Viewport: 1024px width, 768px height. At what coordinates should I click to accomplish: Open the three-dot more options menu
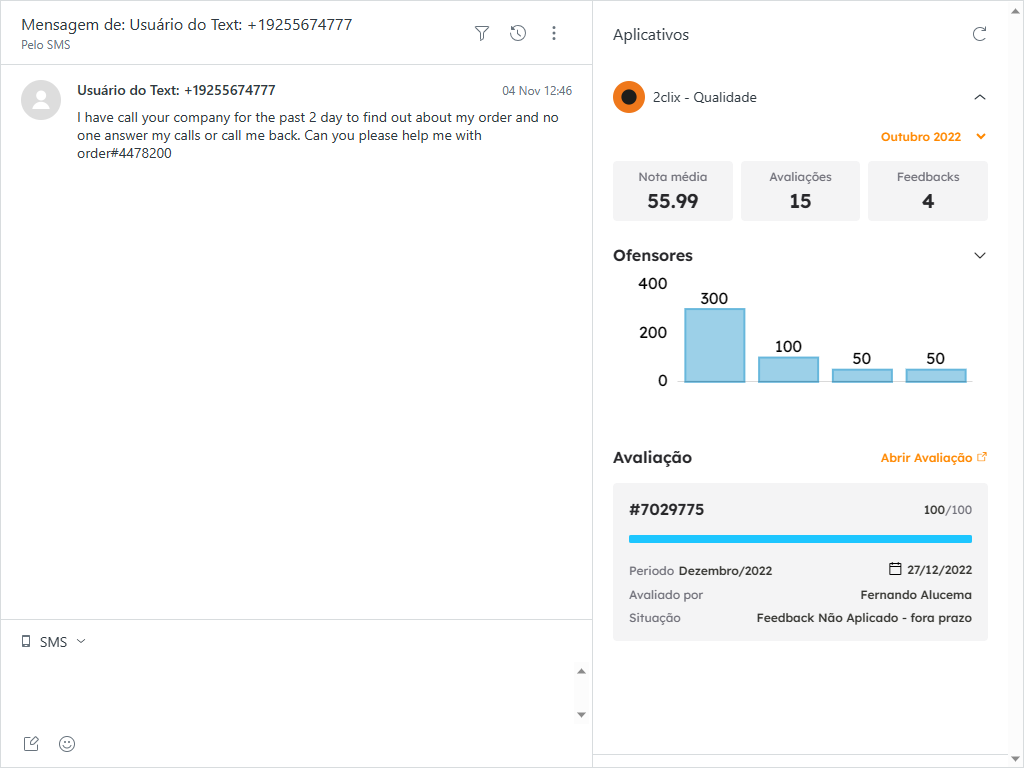coord(554,34)
